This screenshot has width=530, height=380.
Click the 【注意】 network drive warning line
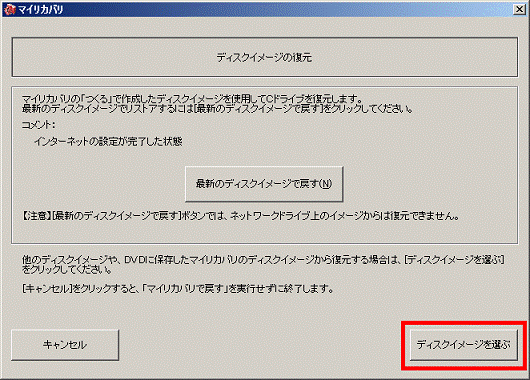240,216
